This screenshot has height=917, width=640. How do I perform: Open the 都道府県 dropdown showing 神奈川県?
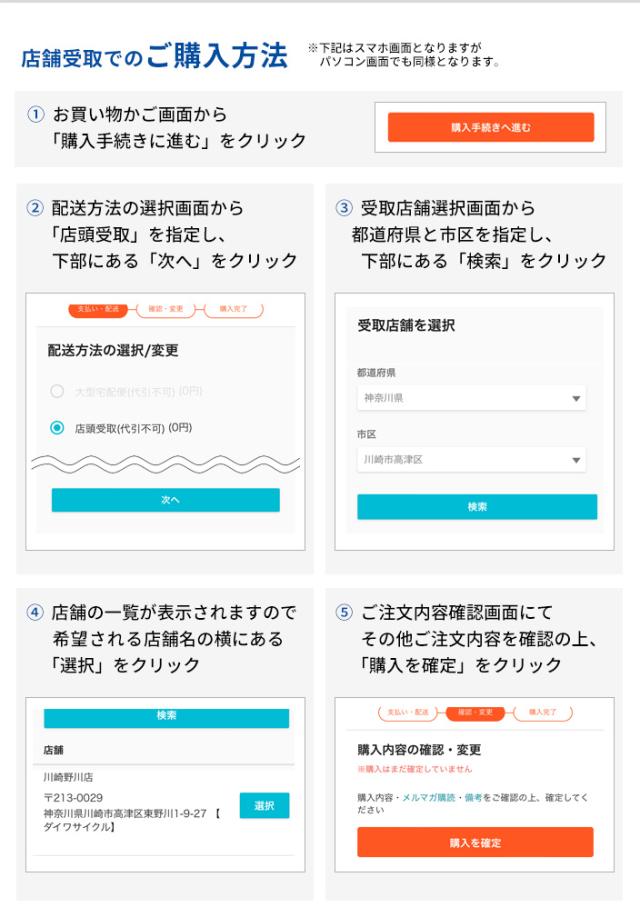pyautogui.click(x=471, y=397)
